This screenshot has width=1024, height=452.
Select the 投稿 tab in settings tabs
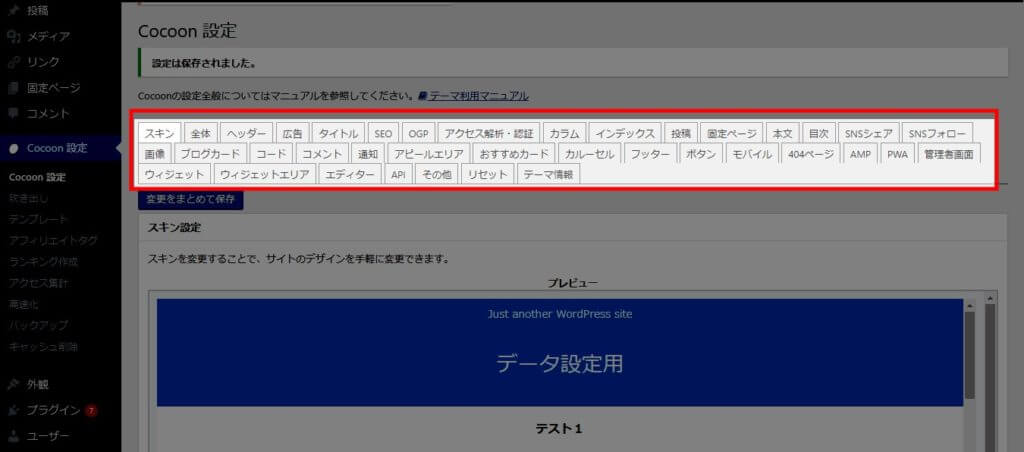pyautogui.click(x=681, y=133)
